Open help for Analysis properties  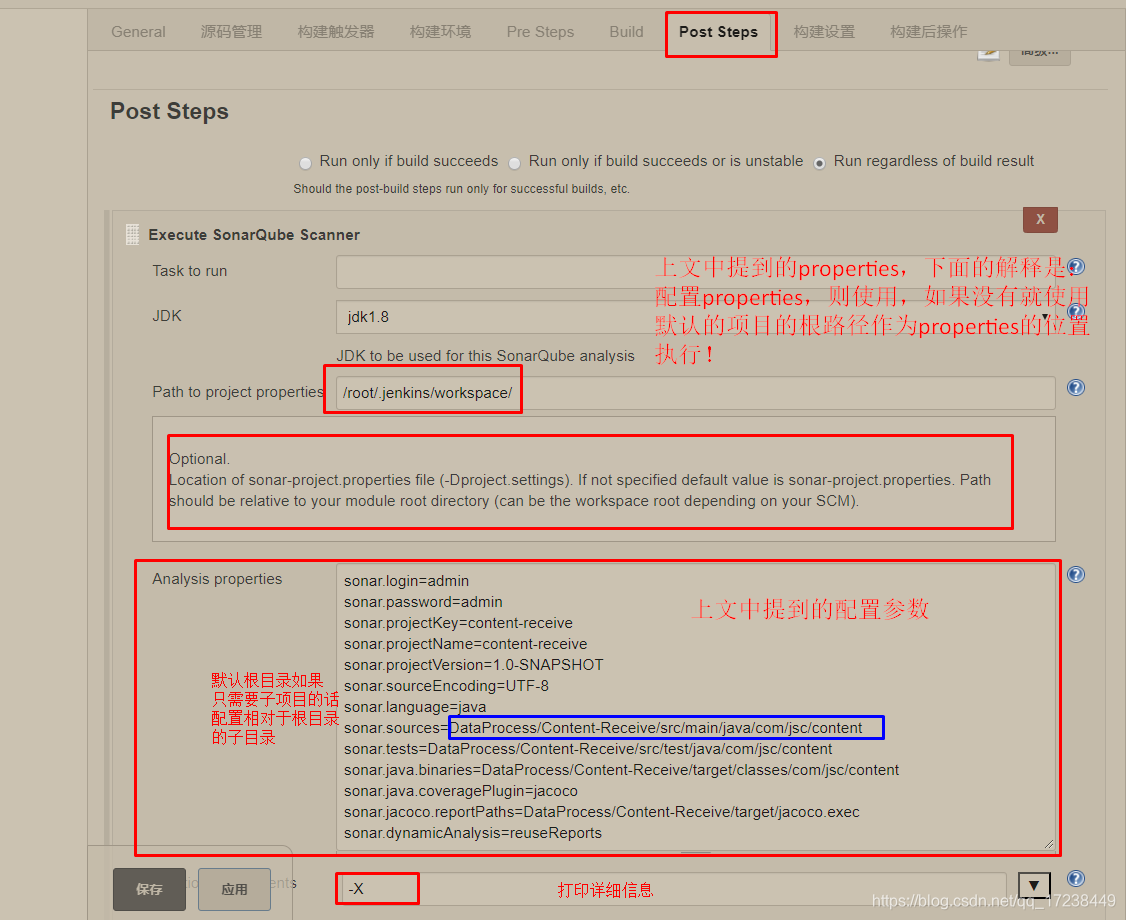click(1076, 575)
